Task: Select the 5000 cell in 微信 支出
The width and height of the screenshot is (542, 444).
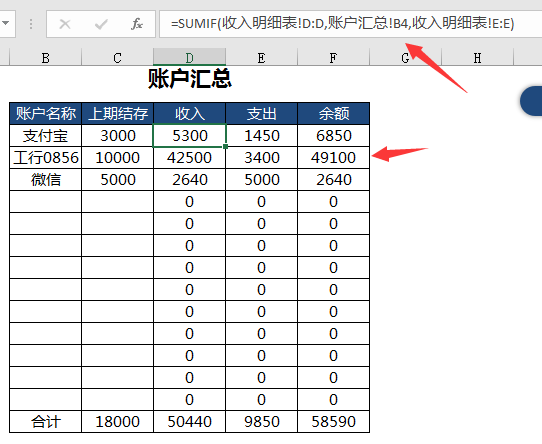Action: [x=261, y=179]
